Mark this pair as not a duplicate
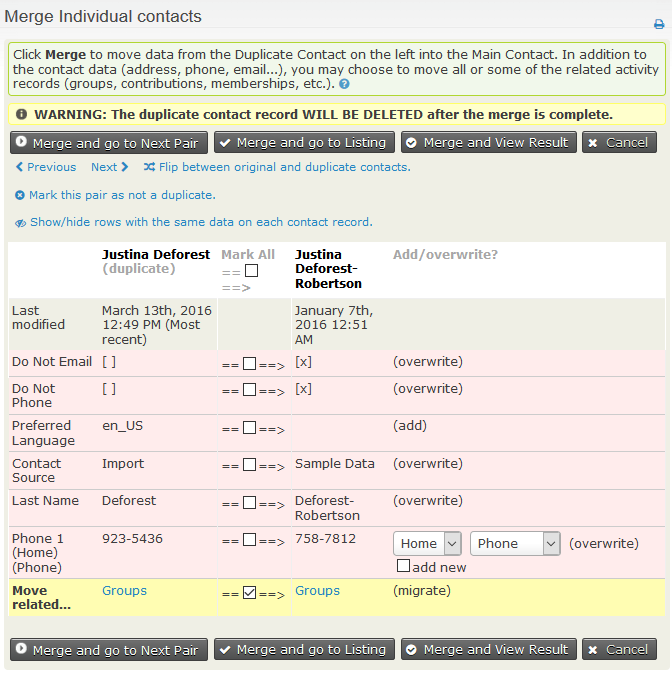This screenshot has height=677, width=672. [115, 195]
